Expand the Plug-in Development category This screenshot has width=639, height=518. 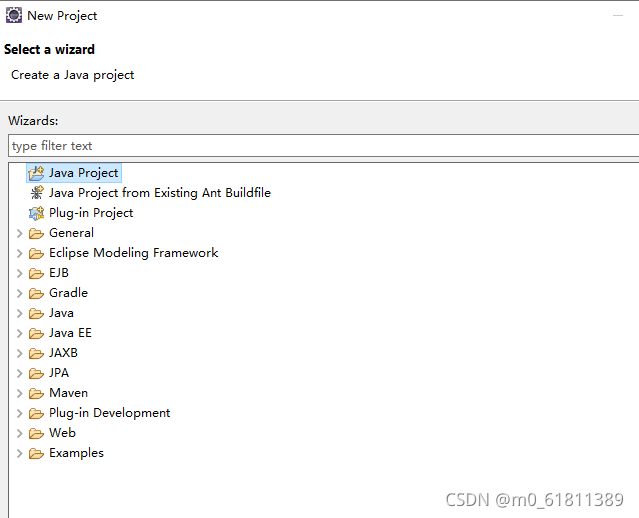coord(19,413)
